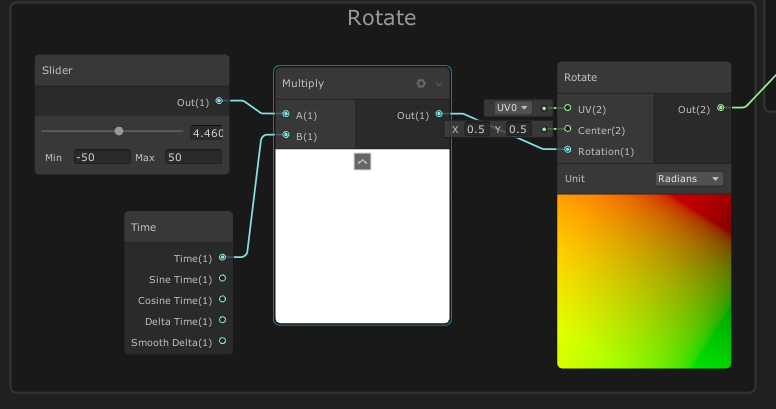Viewport: 776px width, 409px height.
Task: Click the Sine Time(1) output port
Action: (x=222, y=279)
